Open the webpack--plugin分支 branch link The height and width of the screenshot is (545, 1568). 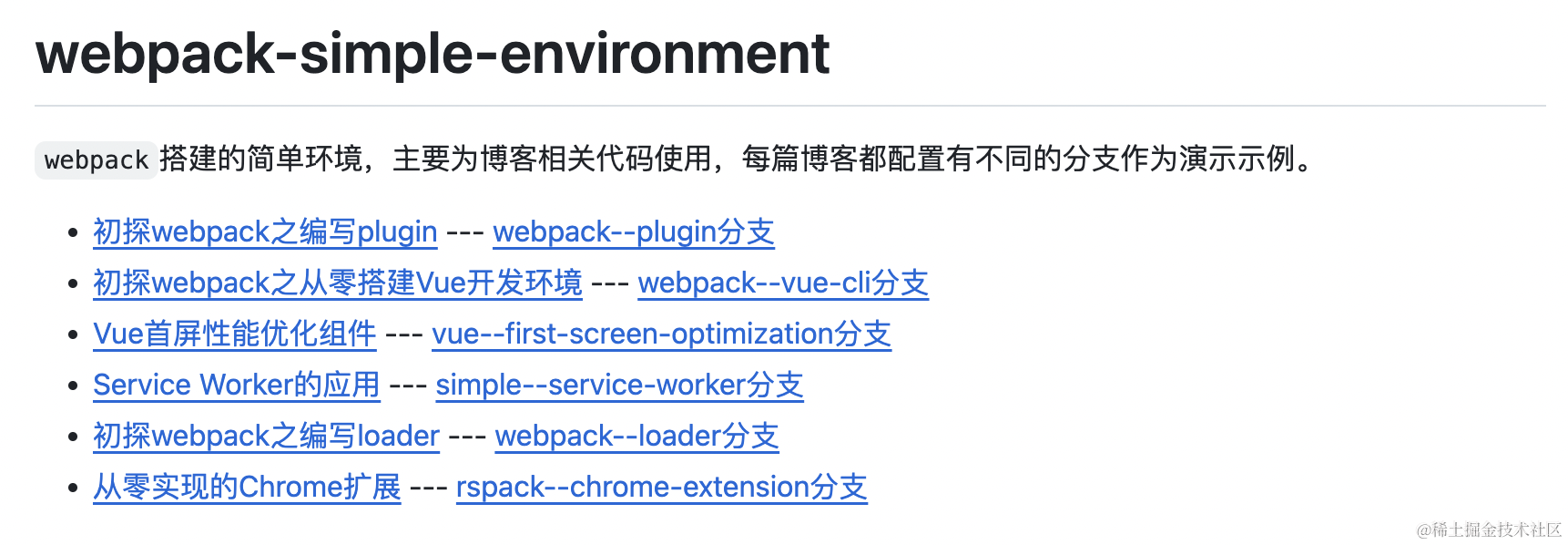(x=634, y=232)
